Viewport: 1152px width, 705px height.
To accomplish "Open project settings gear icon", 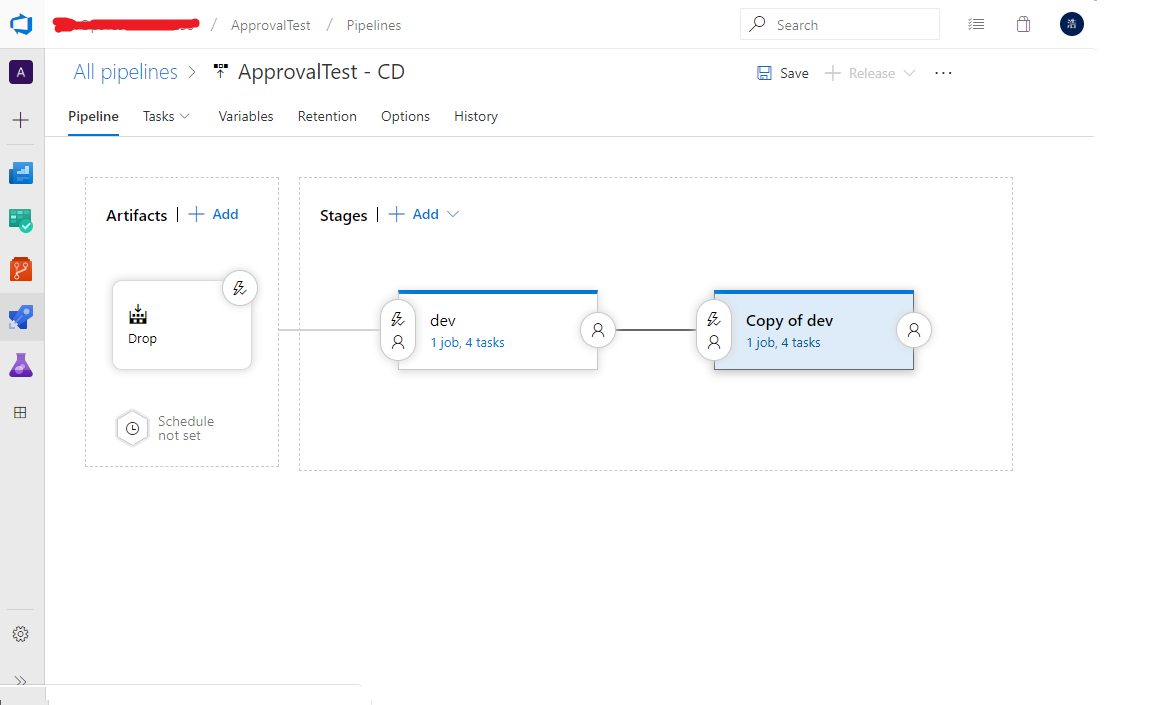I will (21, 634).
